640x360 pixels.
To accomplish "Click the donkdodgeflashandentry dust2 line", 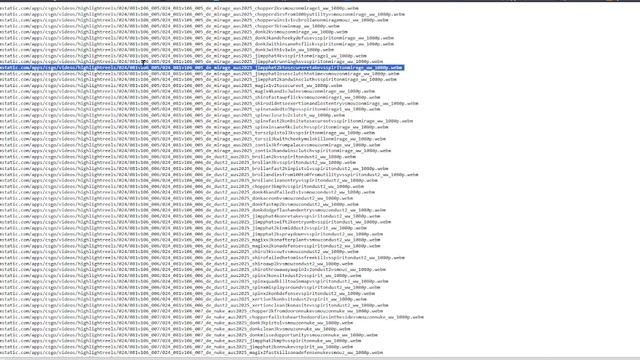I will [x=193, y=210].
